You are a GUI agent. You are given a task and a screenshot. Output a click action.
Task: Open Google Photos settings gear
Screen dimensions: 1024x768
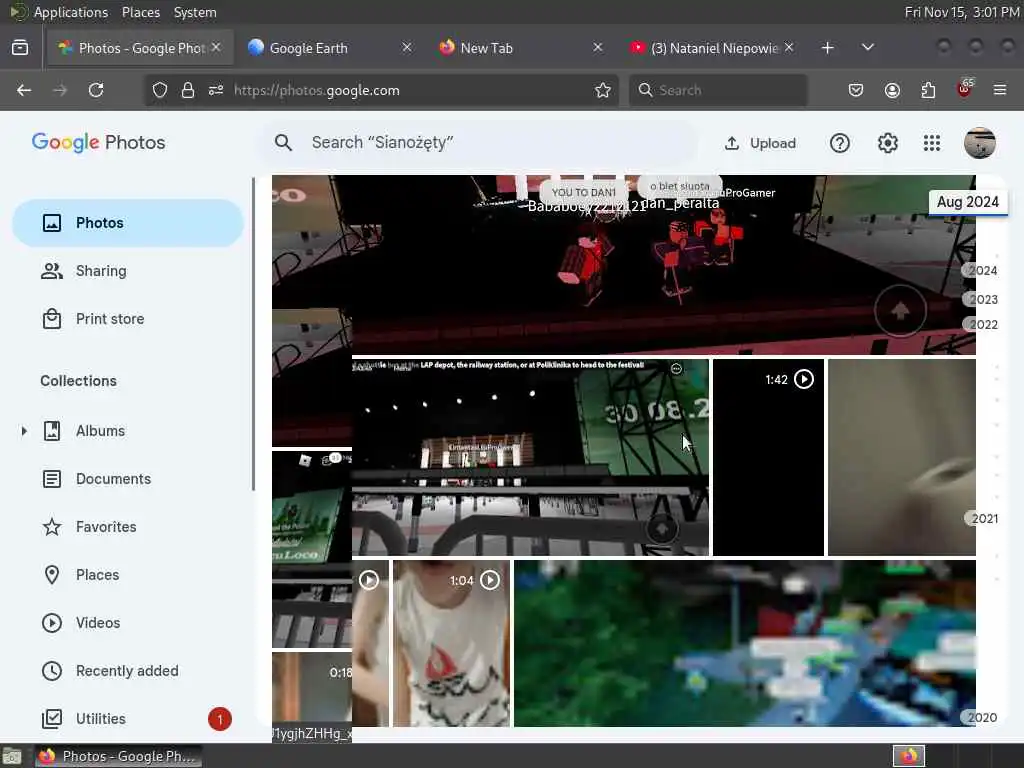pos(888,143)
